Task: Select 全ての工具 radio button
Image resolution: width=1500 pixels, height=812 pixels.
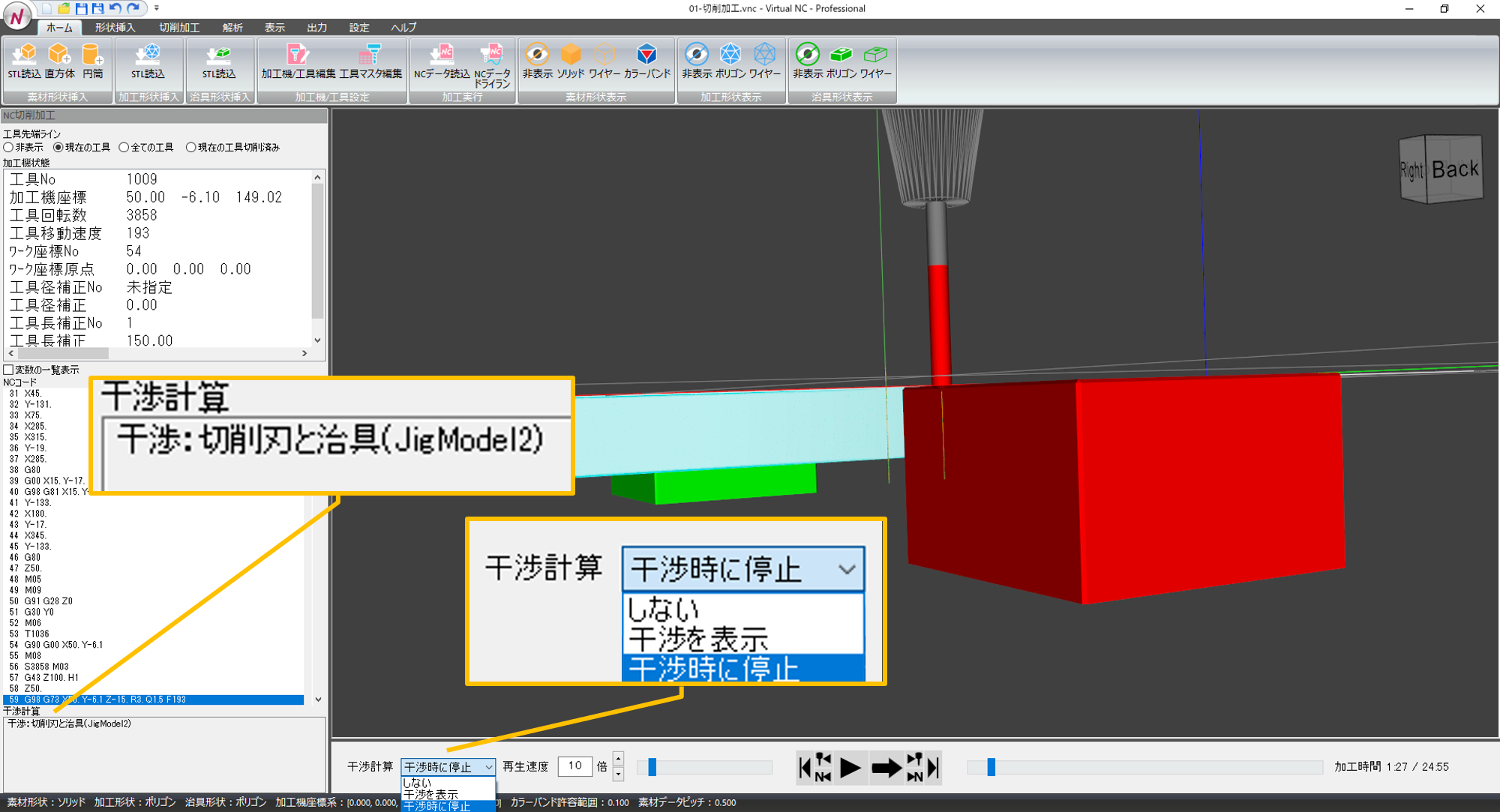Action: click(x=124, y=148)
